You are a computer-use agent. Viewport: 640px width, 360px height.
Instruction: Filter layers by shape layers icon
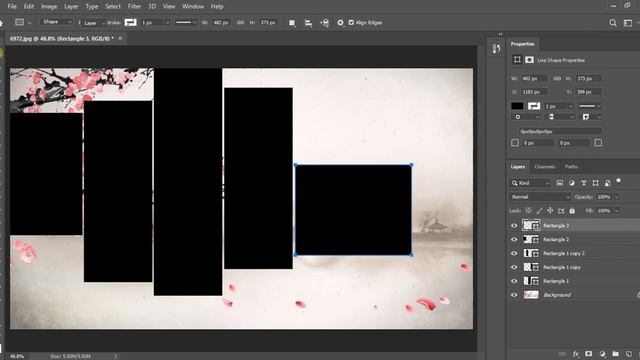[x=596, y=183]
